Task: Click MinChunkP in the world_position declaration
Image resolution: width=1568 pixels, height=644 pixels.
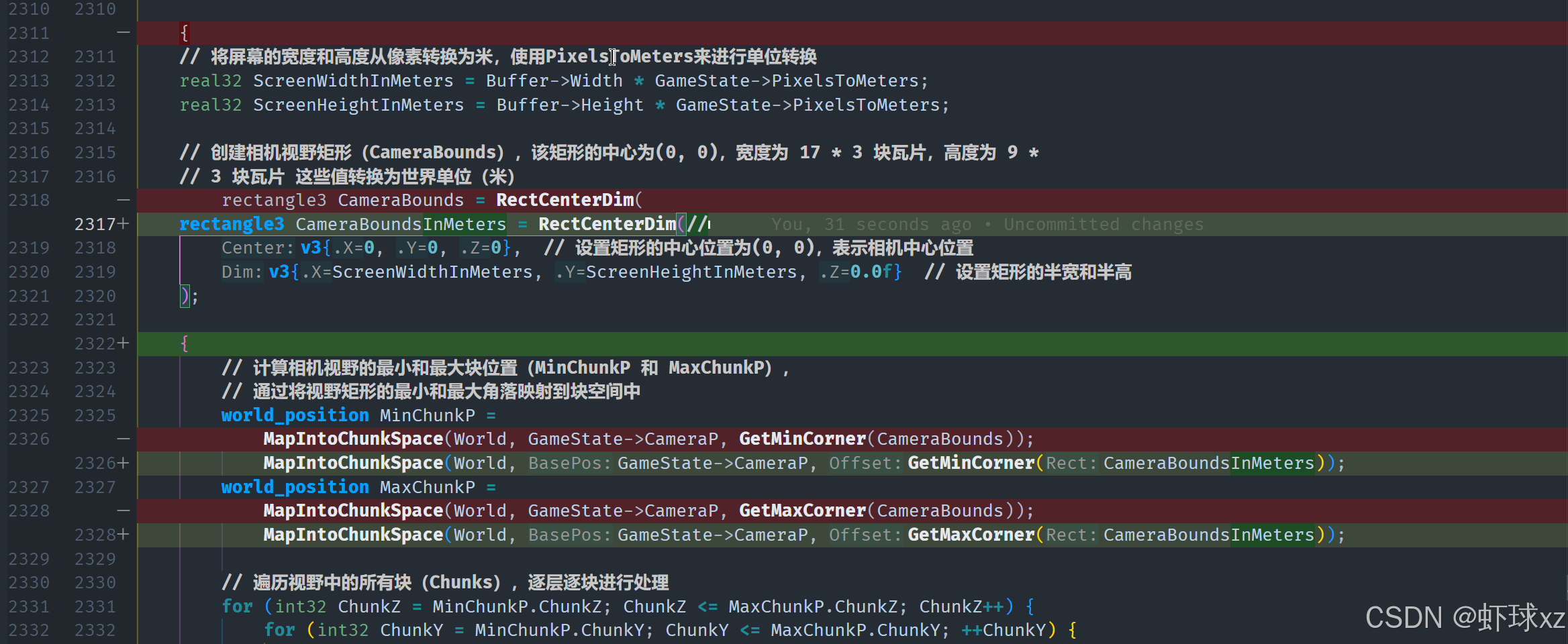Action: 427,415
